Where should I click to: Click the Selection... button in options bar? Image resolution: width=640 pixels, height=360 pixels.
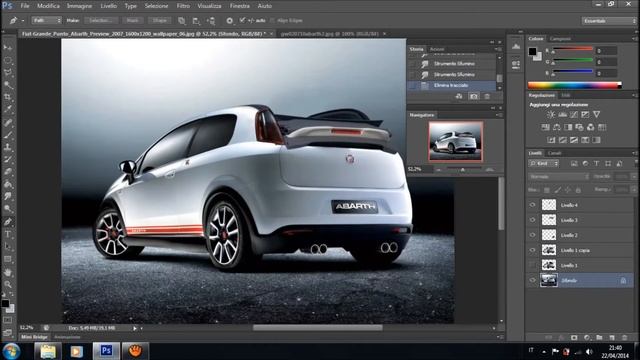click(101, 20)
